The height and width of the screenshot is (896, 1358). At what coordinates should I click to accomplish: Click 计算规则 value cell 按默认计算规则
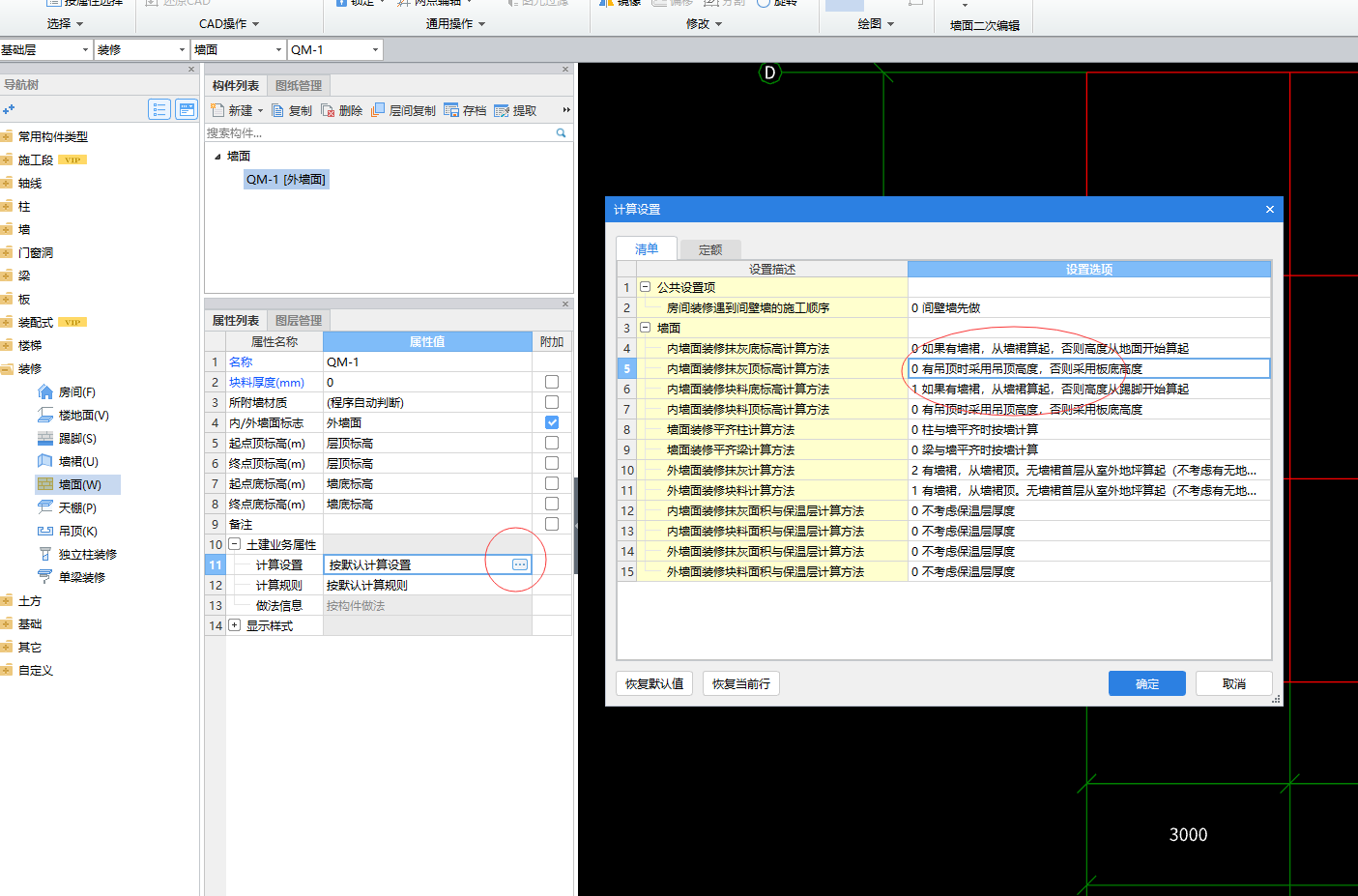pyautogui.click(x=426, y=585)
